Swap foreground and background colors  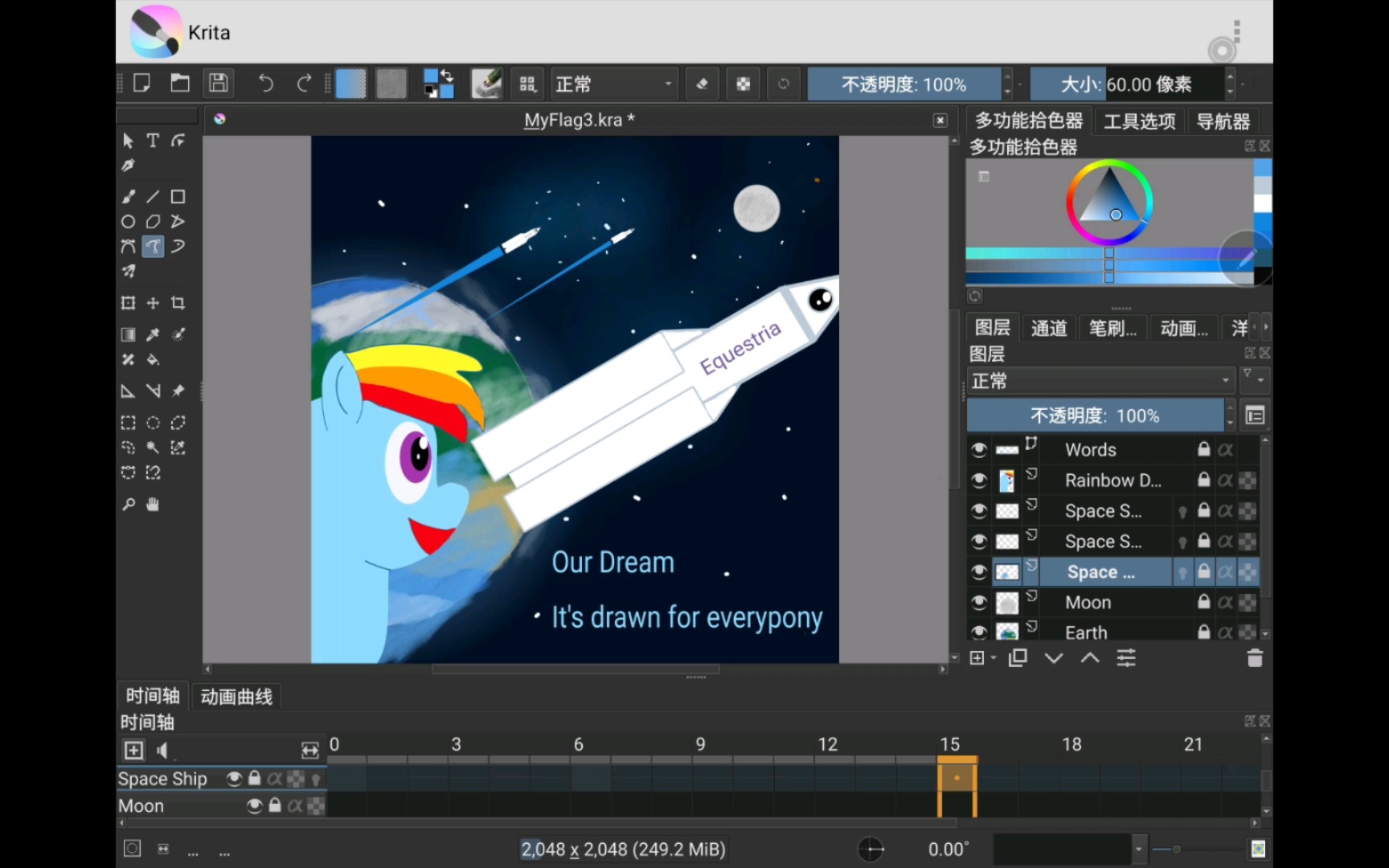coord(448,76)
